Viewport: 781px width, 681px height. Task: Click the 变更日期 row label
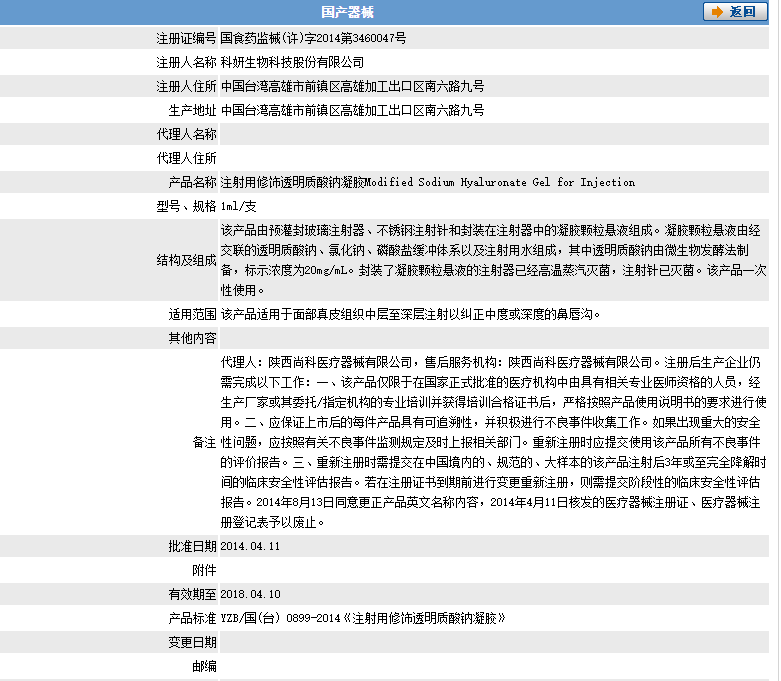(x=192, y=642)
